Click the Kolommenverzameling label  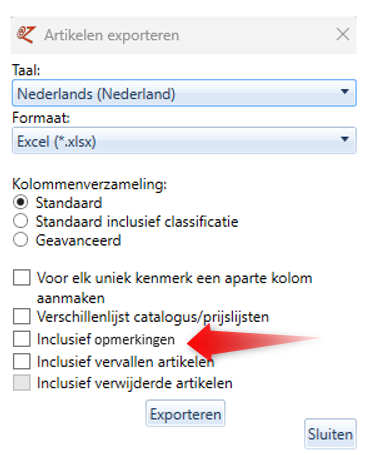click(89, 184)
